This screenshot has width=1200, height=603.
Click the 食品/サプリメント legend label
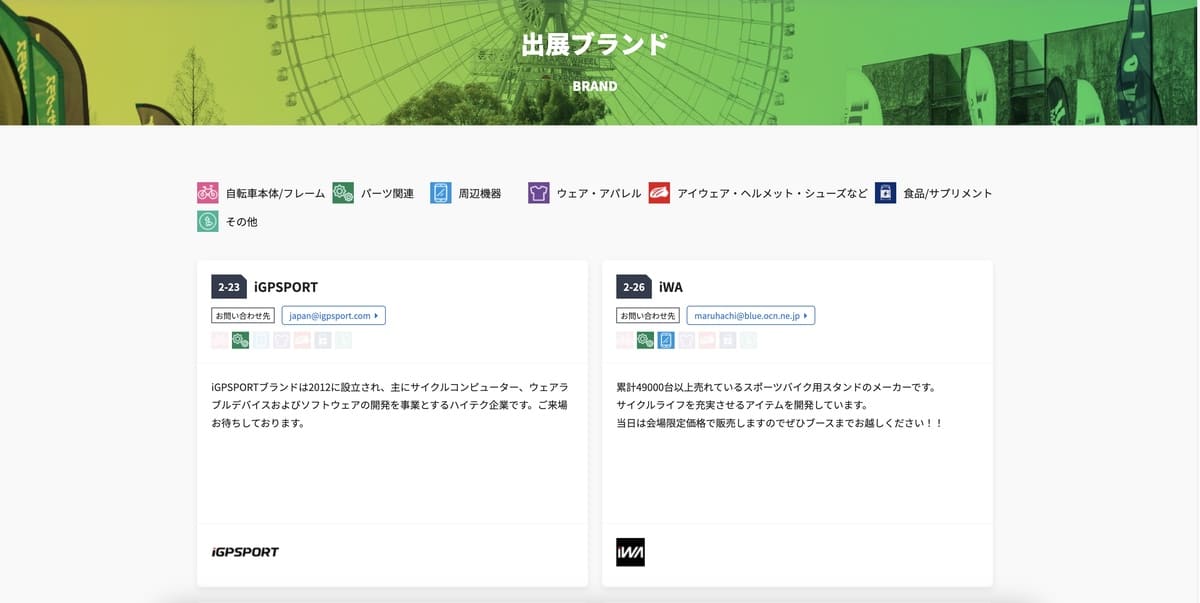[948, 193]
